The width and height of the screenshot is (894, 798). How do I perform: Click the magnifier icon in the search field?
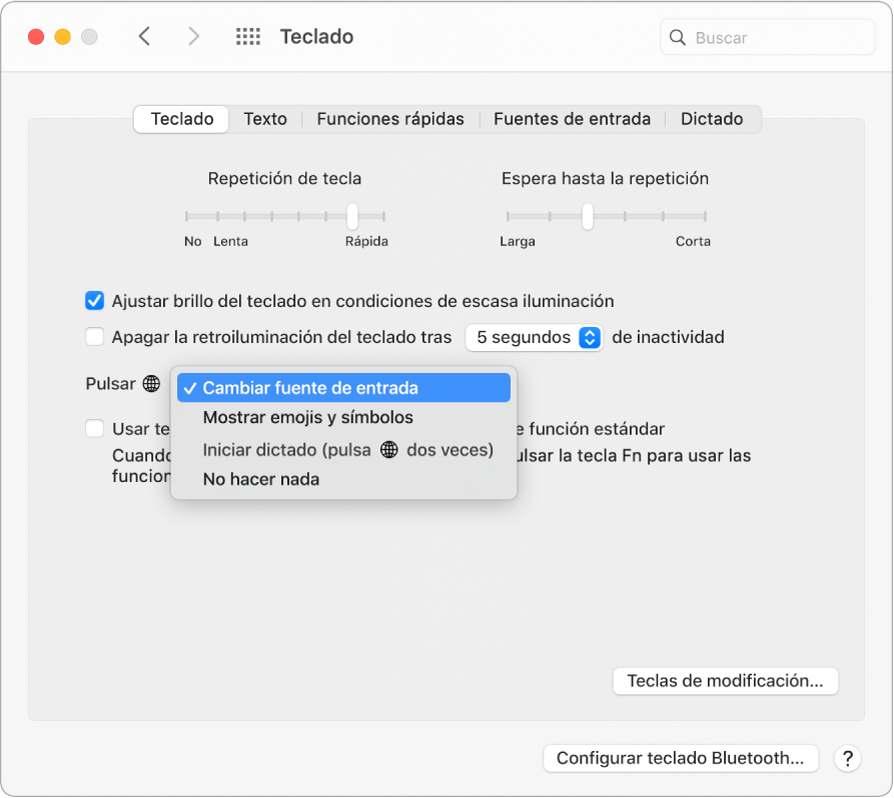point(677,36)
